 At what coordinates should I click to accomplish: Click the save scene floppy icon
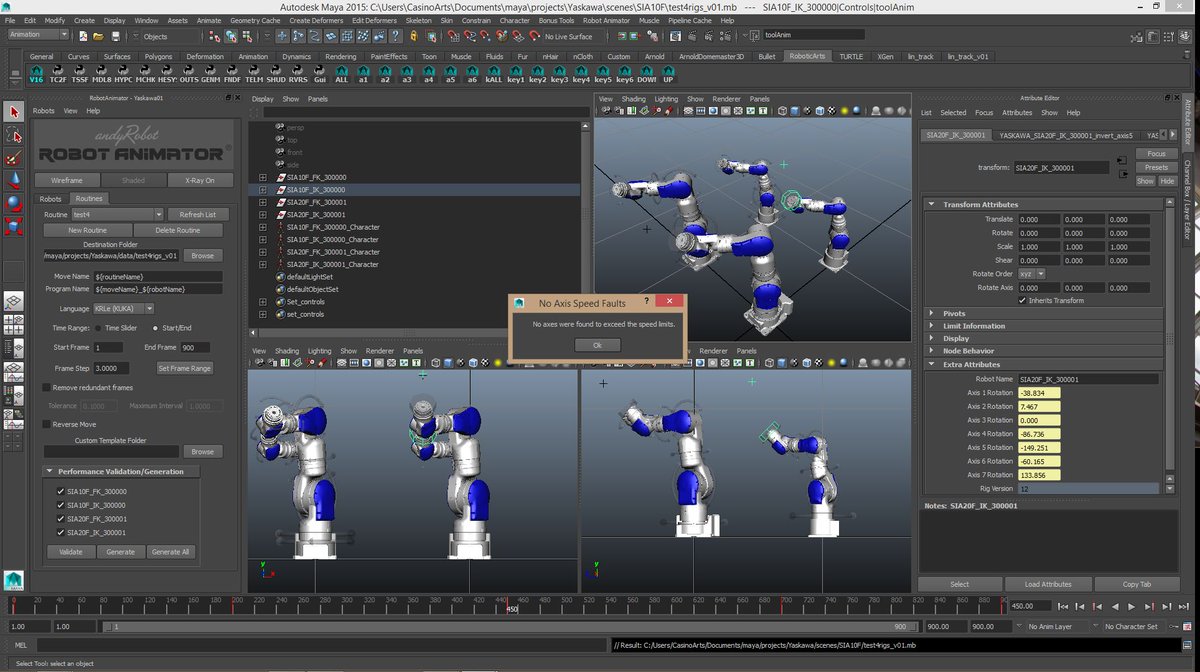pos(116,37)
